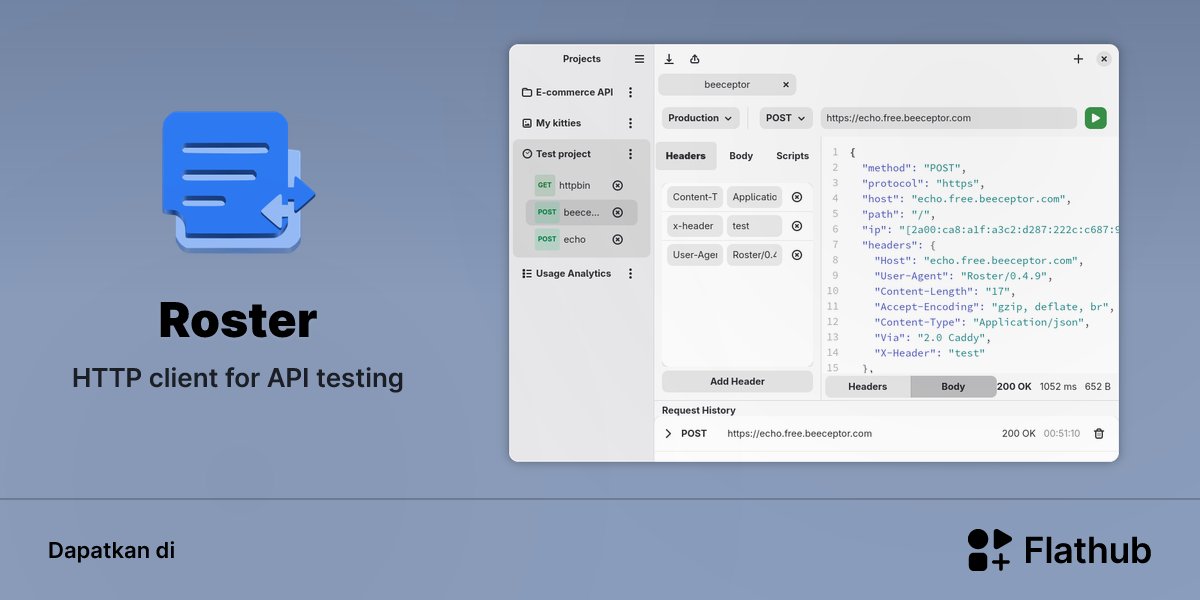Click the 1052 ms response time
Screen dimensions: 1200x600
click(1058, 386)
